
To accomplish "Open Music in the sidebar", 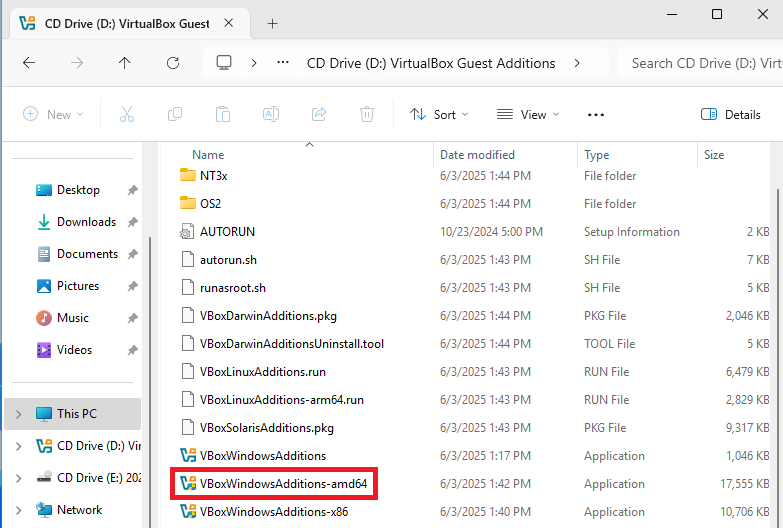I will (73, 318).
